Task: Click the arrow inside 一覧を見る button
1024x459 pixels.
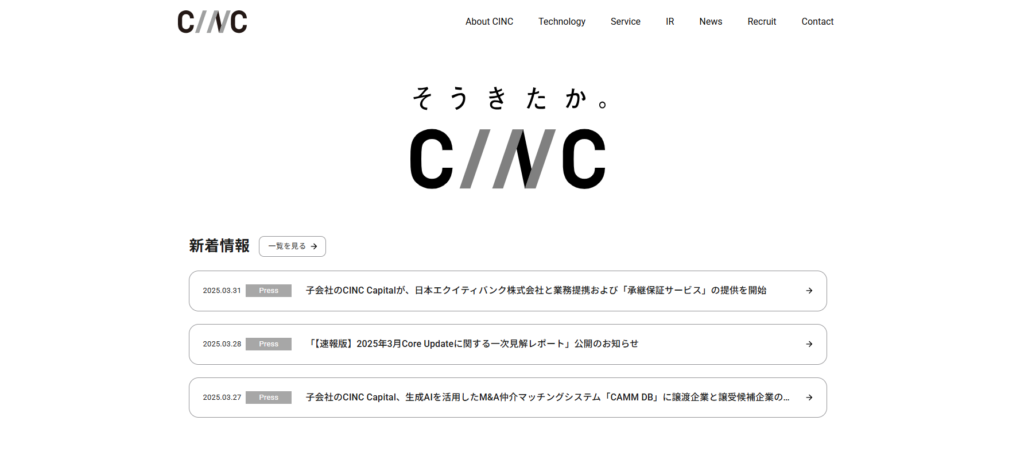Action: [x=314, y=246]
